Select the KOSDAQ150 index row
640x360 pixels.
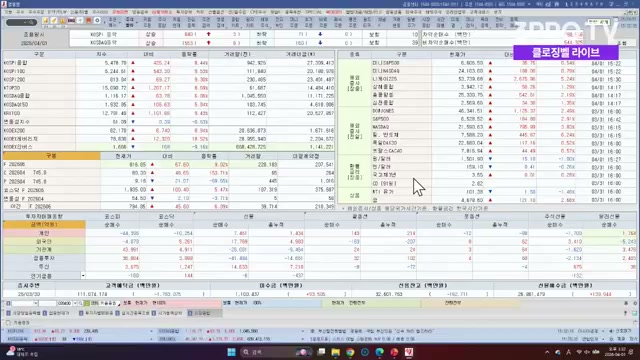169,104
